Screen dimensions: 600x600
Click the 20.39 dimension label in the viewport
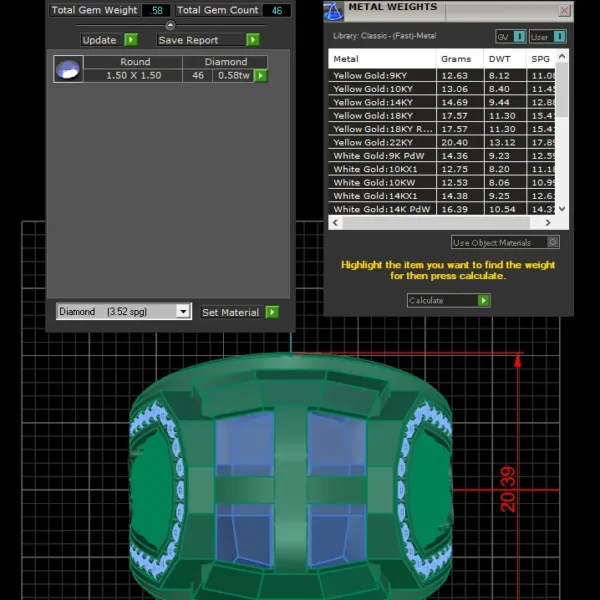(508, 489)
